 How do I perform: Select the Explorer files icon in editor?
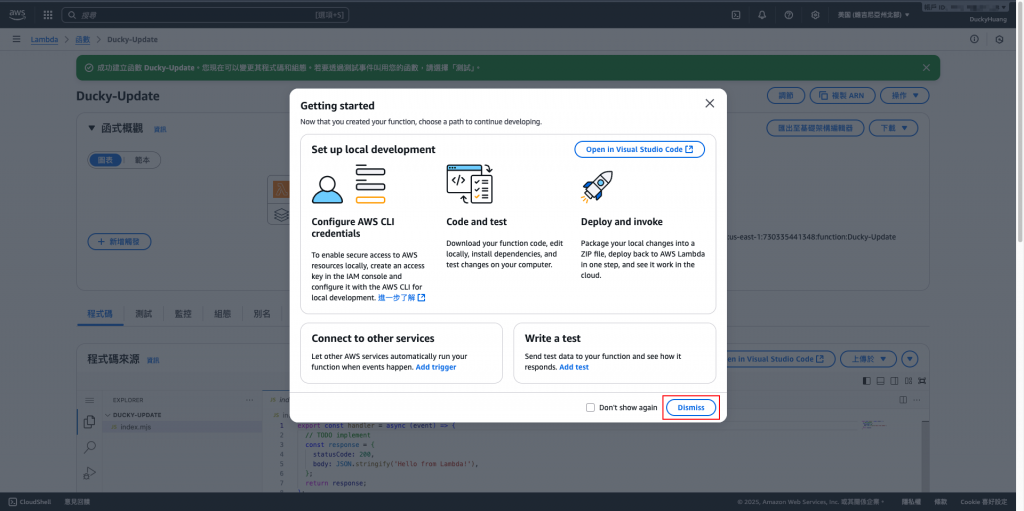pos(89,422)
